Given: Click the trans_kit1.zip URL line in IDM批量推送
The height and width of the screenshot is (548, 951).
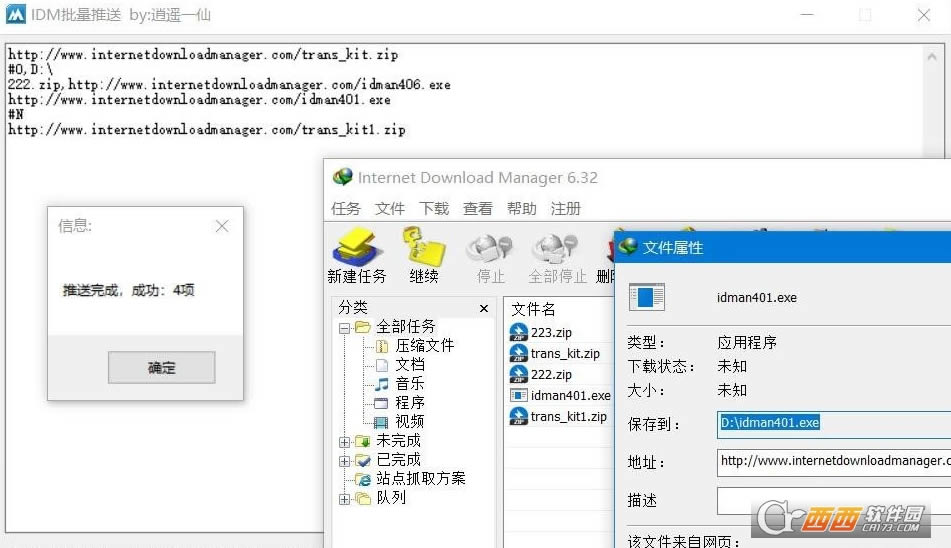Looking at the screenshot, I should coord(207,130).
